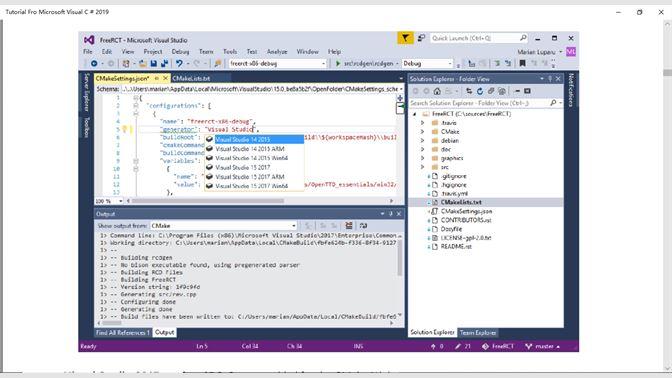The height and width of the screenshot is (378, 672).
Task: Toggle Word Wrap in Output panel
Action: [x=363, y=225]
